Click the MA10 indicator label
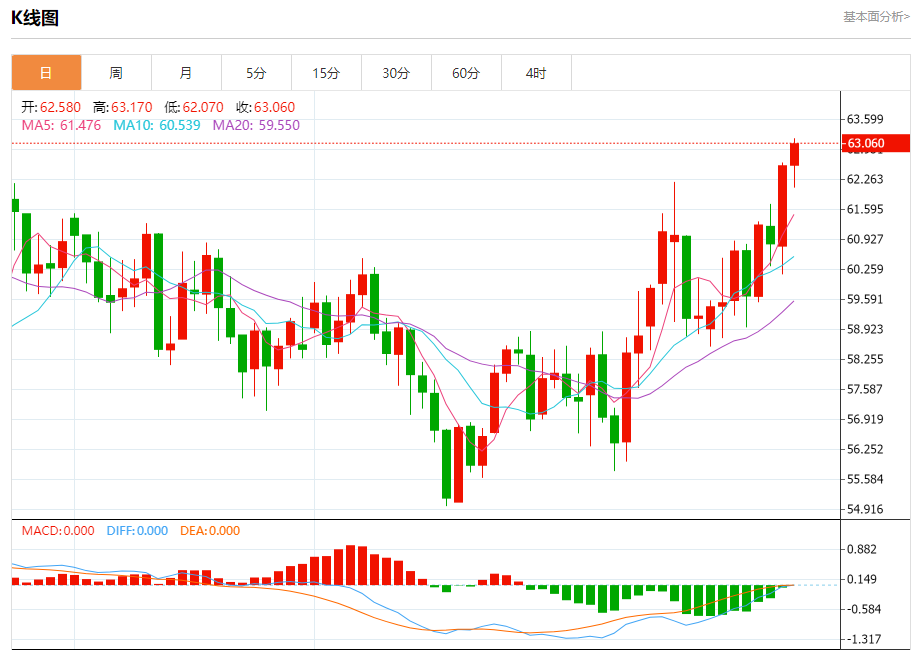 tap(157, 125)
